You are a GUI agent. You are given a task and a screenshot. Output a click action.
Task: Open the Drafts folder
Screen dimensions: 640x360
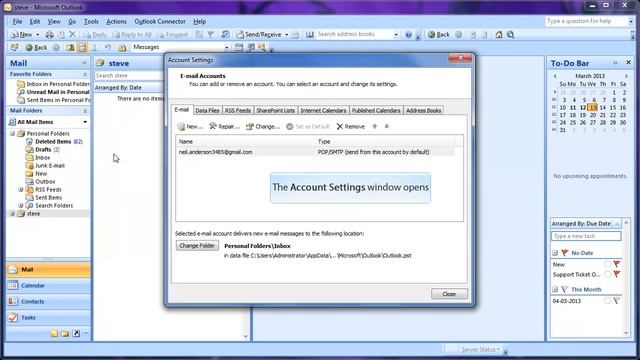[x=43, y=150]
